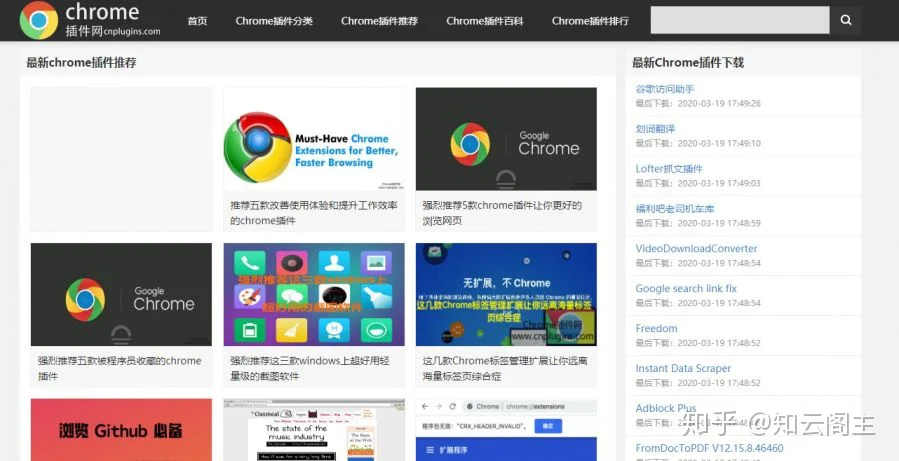Open the 无扩展，不Chrome thumbnail
Image resolution: width=899 pixels, height=461 pixels.
(506, 294)
